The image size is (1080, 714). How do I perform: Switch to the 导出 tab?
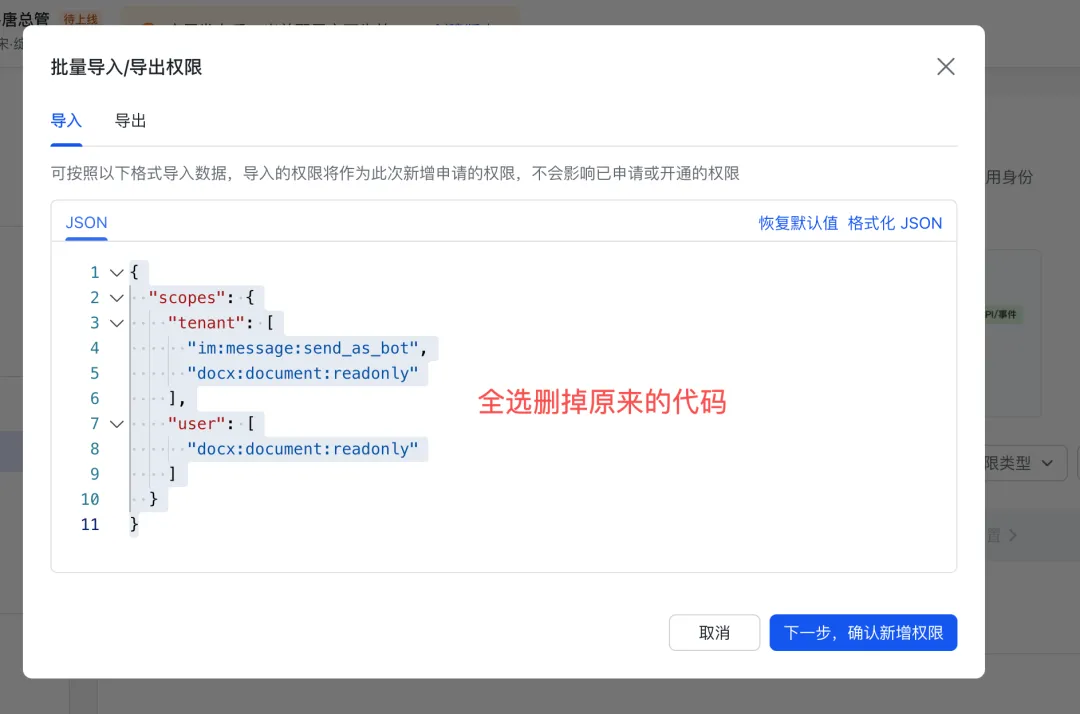pyautogui.click(x=130, y=121)
